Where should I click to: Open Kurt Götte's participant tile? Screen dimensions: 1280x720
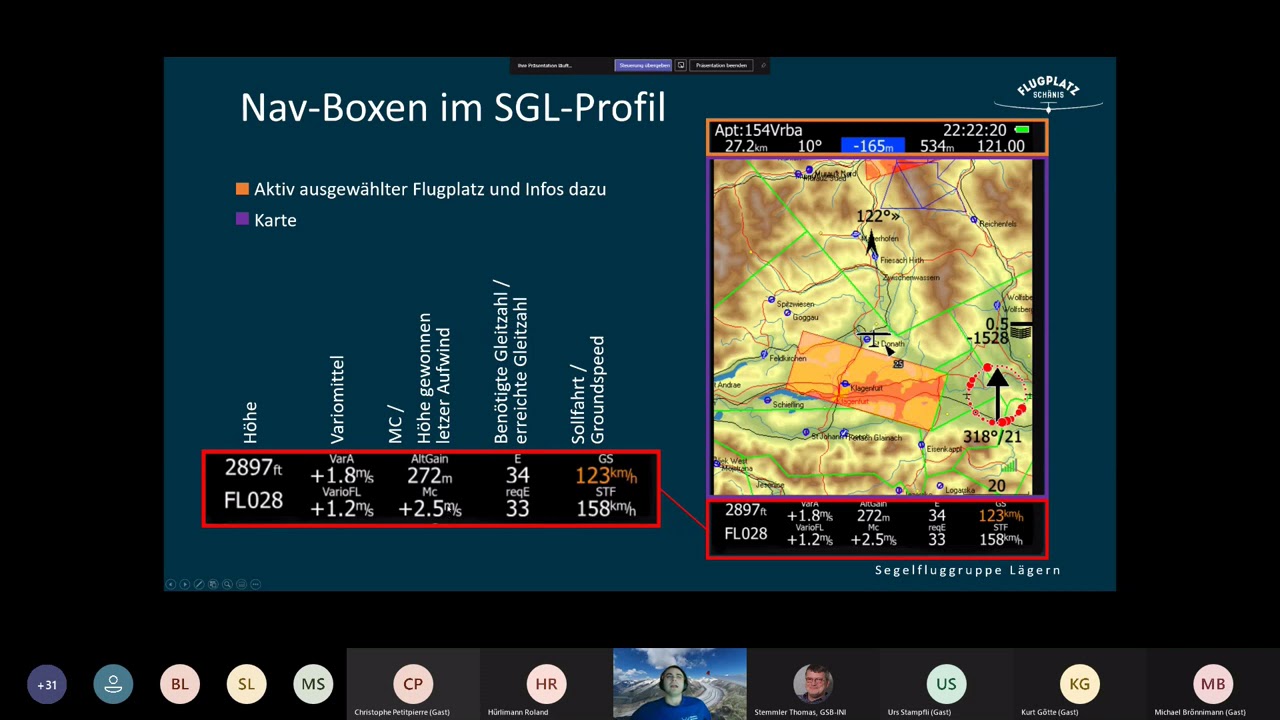(1079, 684)
